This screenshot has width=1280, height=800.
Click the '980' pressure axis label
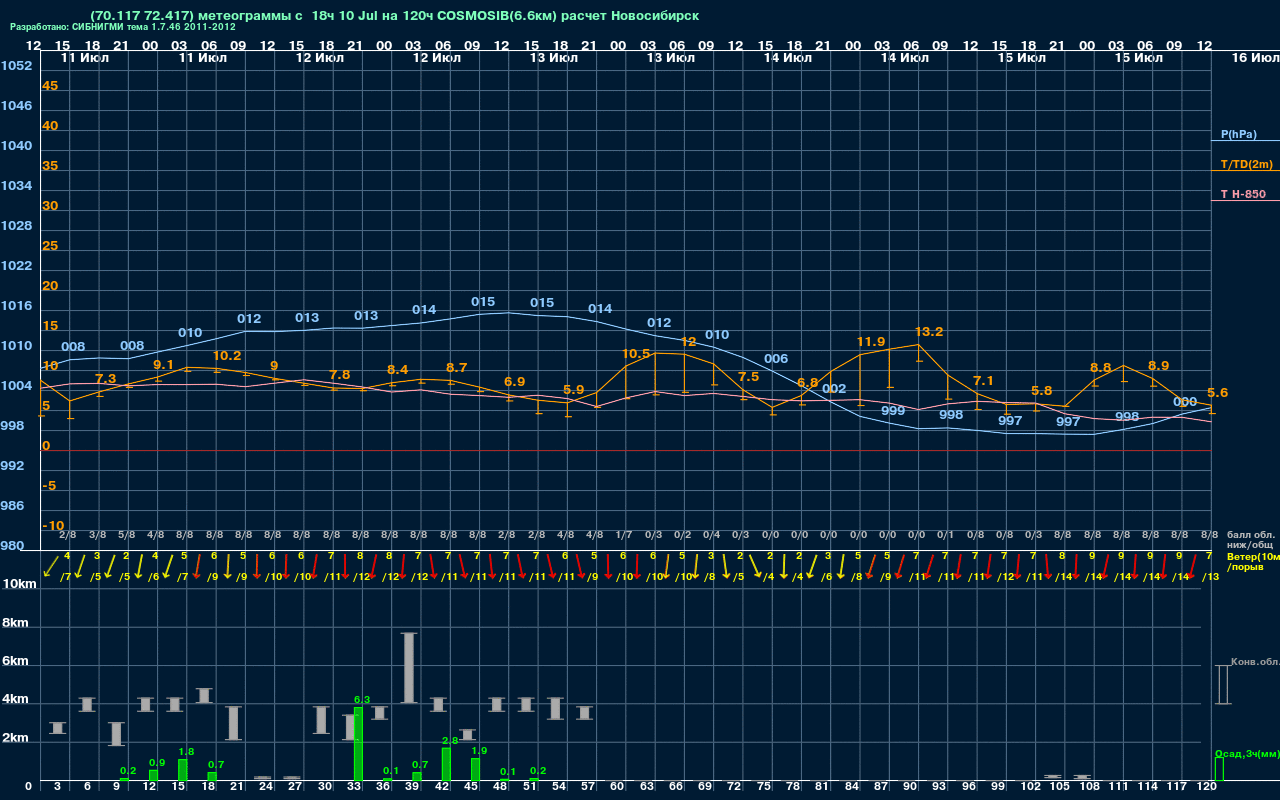12,546
